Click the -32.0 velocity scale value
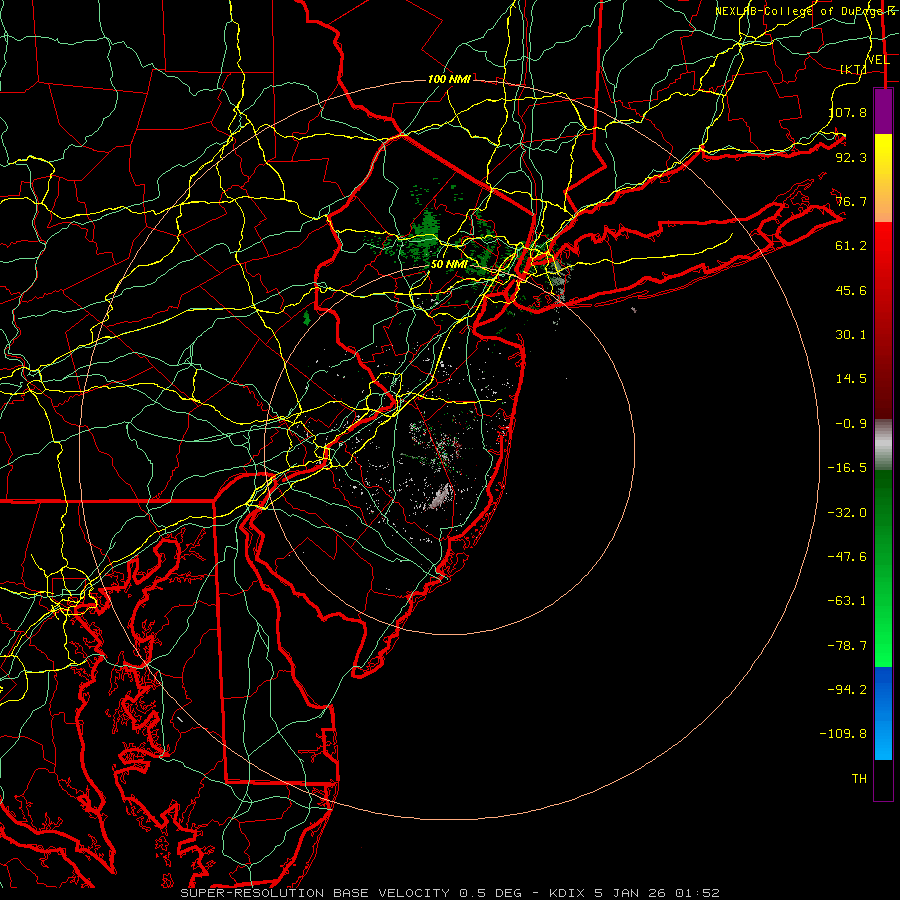This screenshot has height=900, width=900. click(847, 513)
